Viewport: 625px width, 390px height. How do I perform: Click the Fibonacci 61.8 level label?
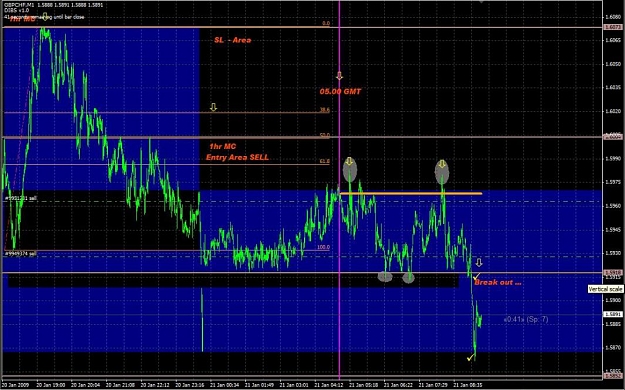[x=325, y=161]
